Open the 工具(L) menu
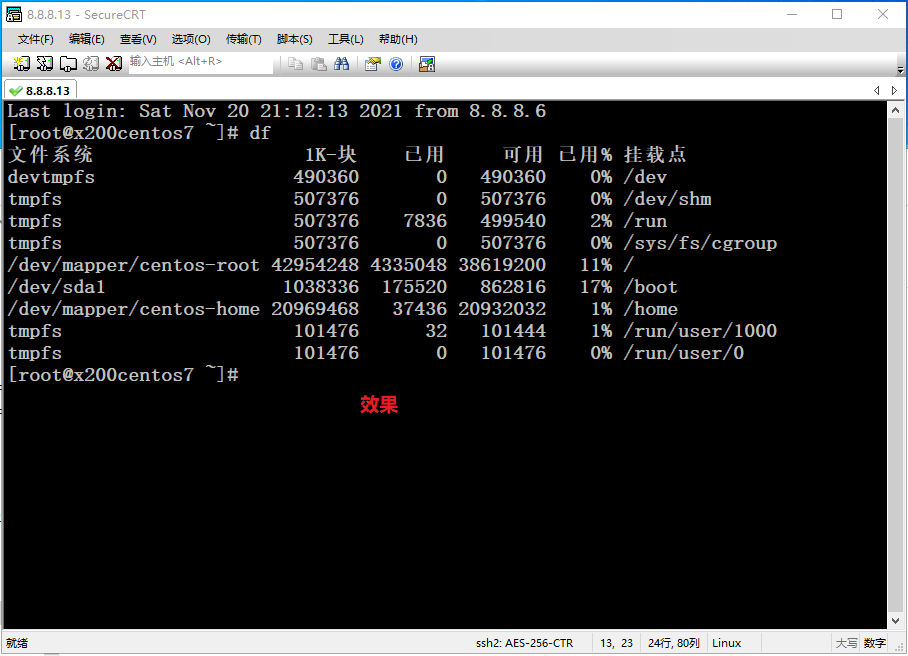This screenshot has width=908, height=656. click(x=345, y=39)
